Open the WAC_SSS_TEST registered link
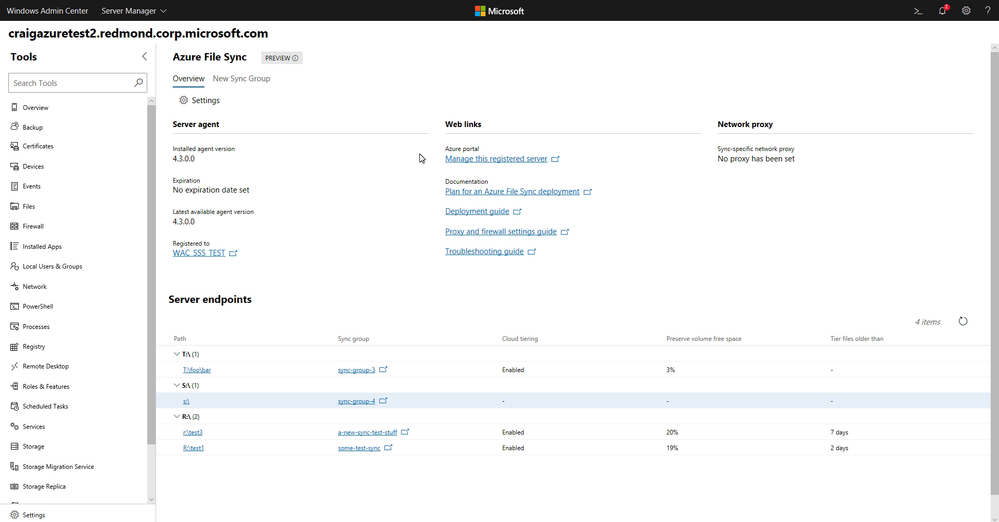Screen dimensions: 999x522 tap(199, 253)
